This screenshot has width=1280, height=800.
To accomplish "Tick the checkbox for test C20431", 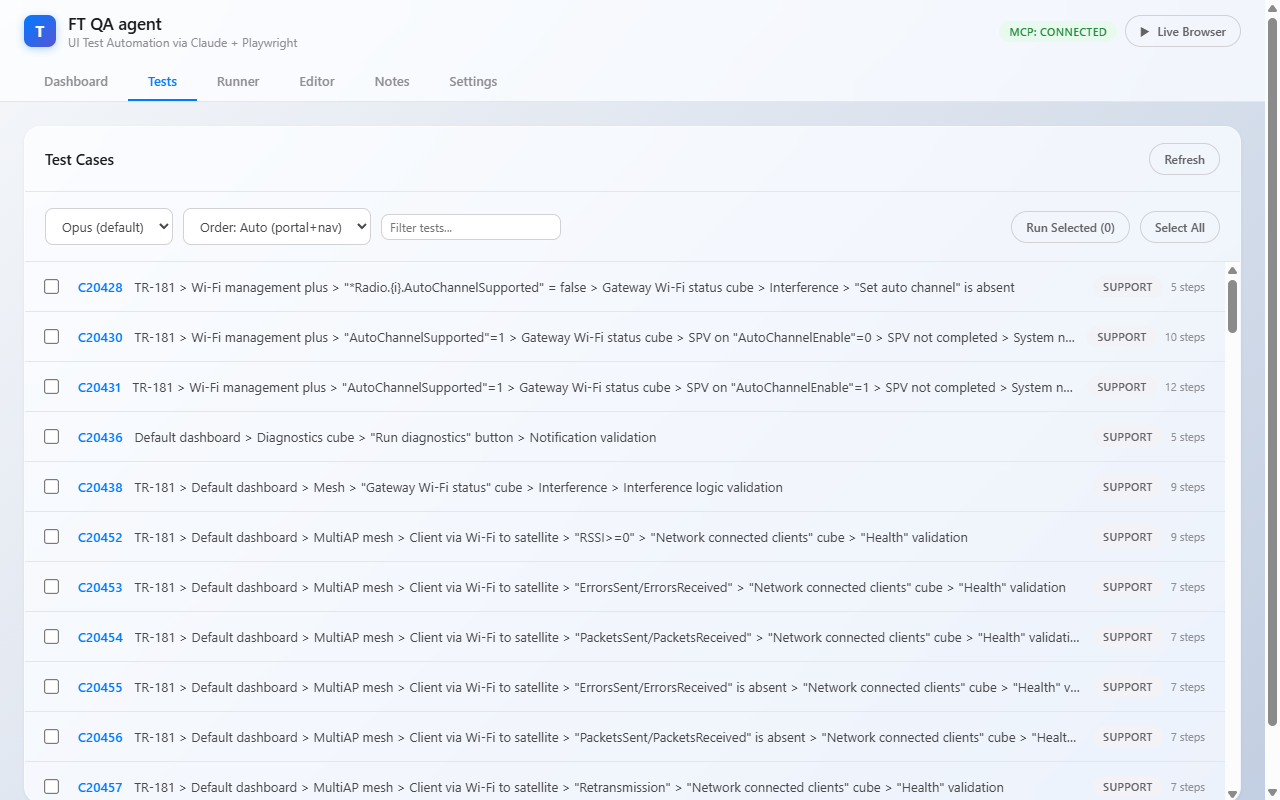I will (x=52, y=387).
